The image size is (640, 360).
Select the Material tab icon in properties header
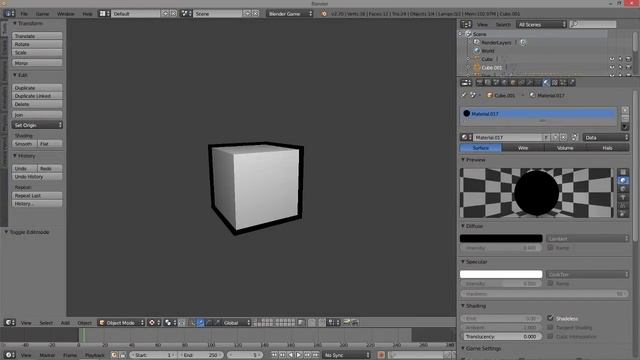pos(547,83)
